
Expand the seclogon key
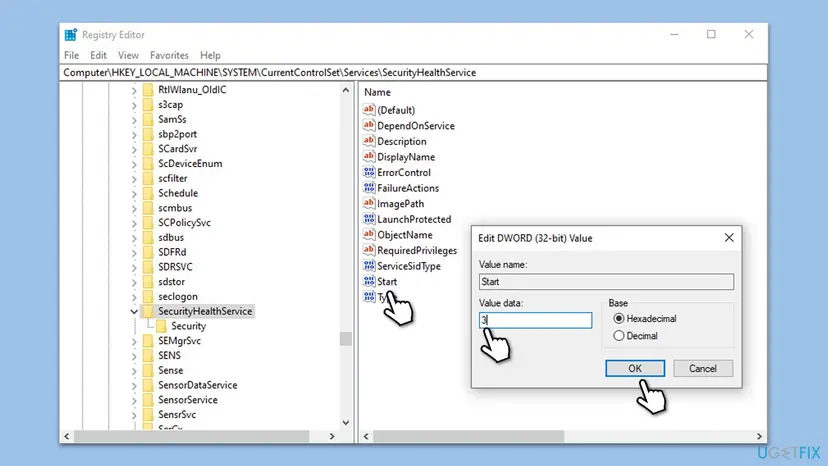pyautogui.click(x=134, y=297)
